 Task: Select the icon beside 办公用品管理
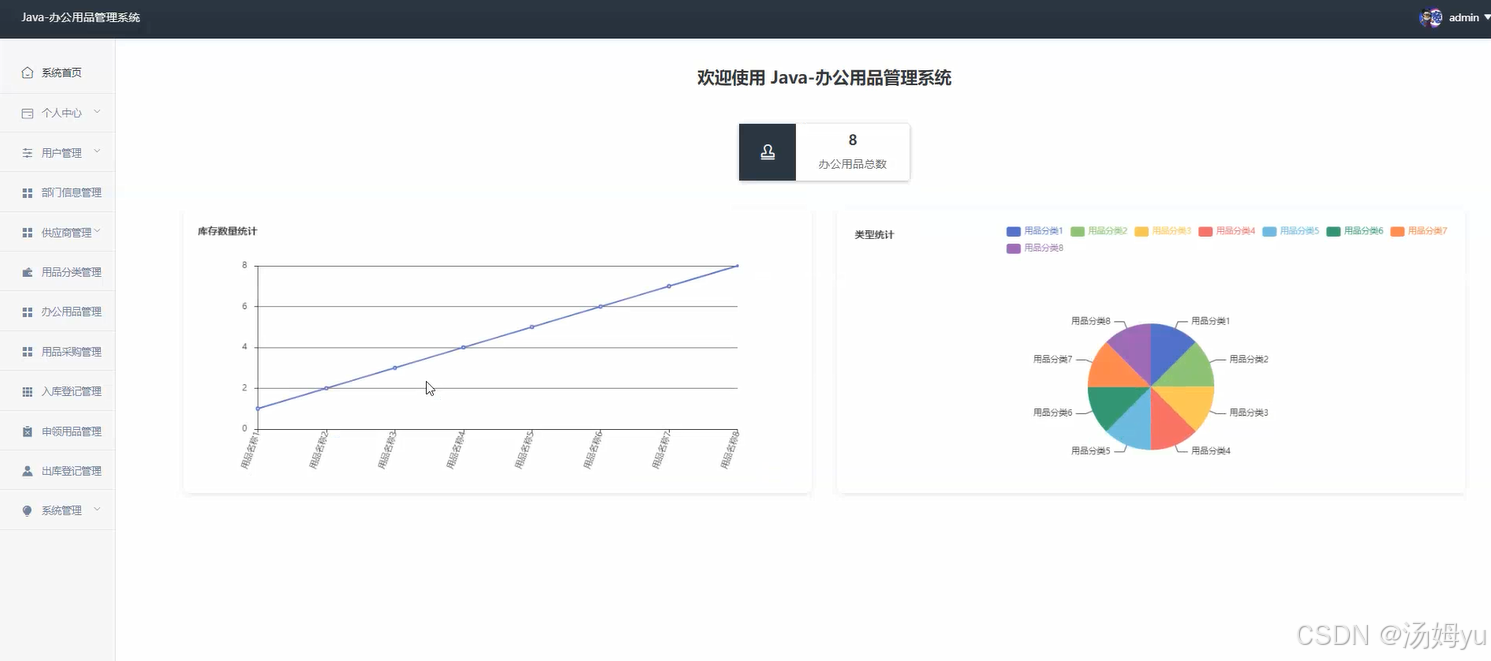[30, 311]
